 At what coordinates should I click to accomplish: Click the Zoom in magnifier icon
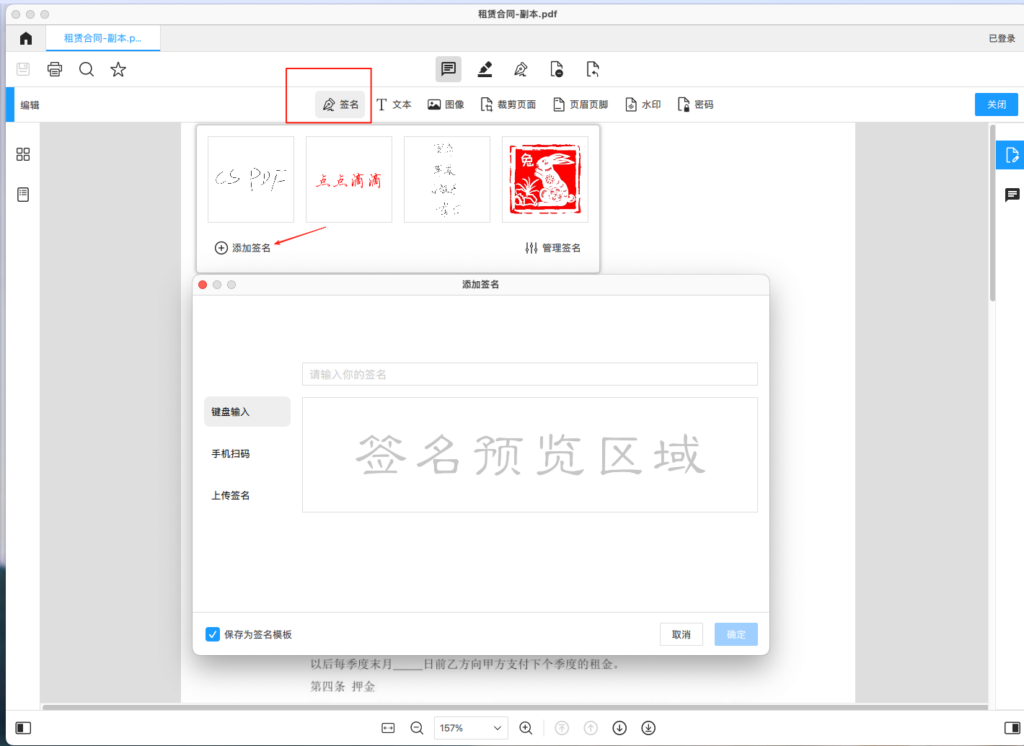pyautogui.click(x=526, y=728)
